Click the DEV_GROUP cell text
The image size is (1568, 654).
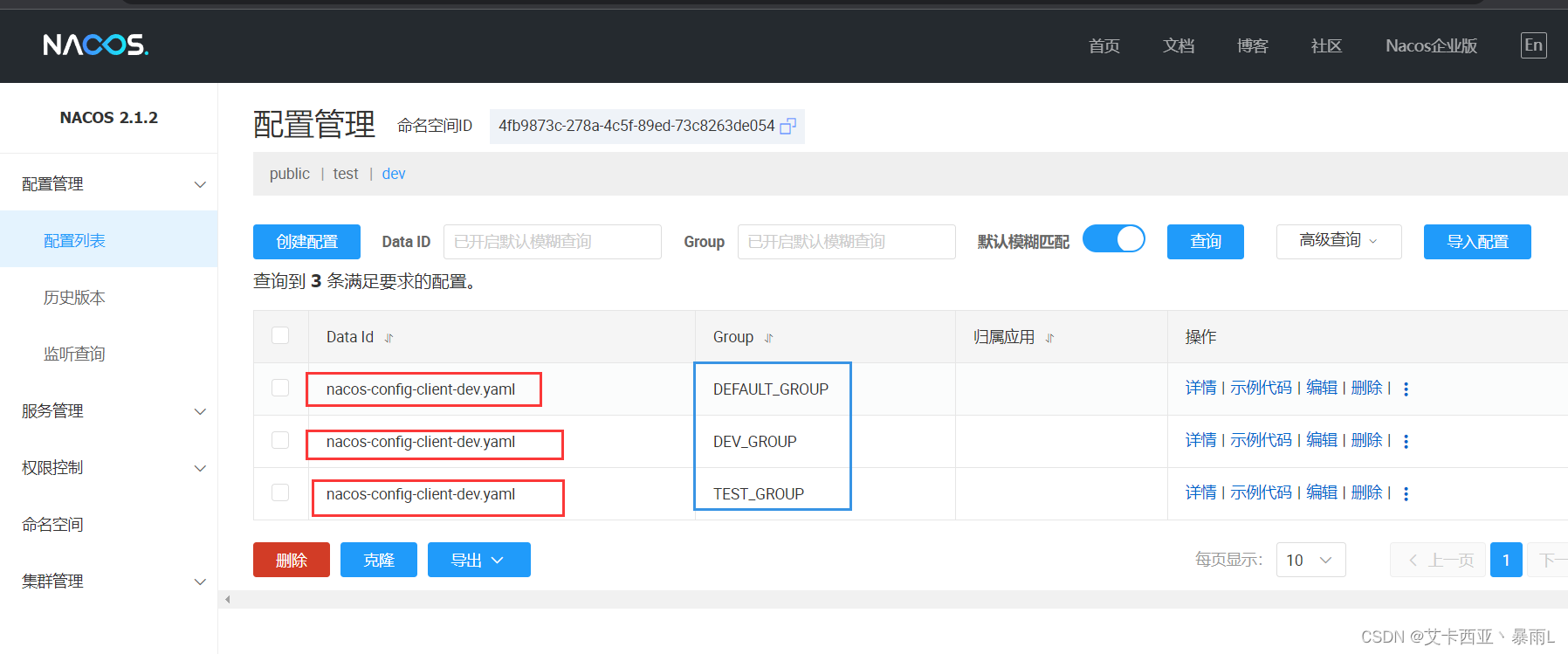pos(754,442)
